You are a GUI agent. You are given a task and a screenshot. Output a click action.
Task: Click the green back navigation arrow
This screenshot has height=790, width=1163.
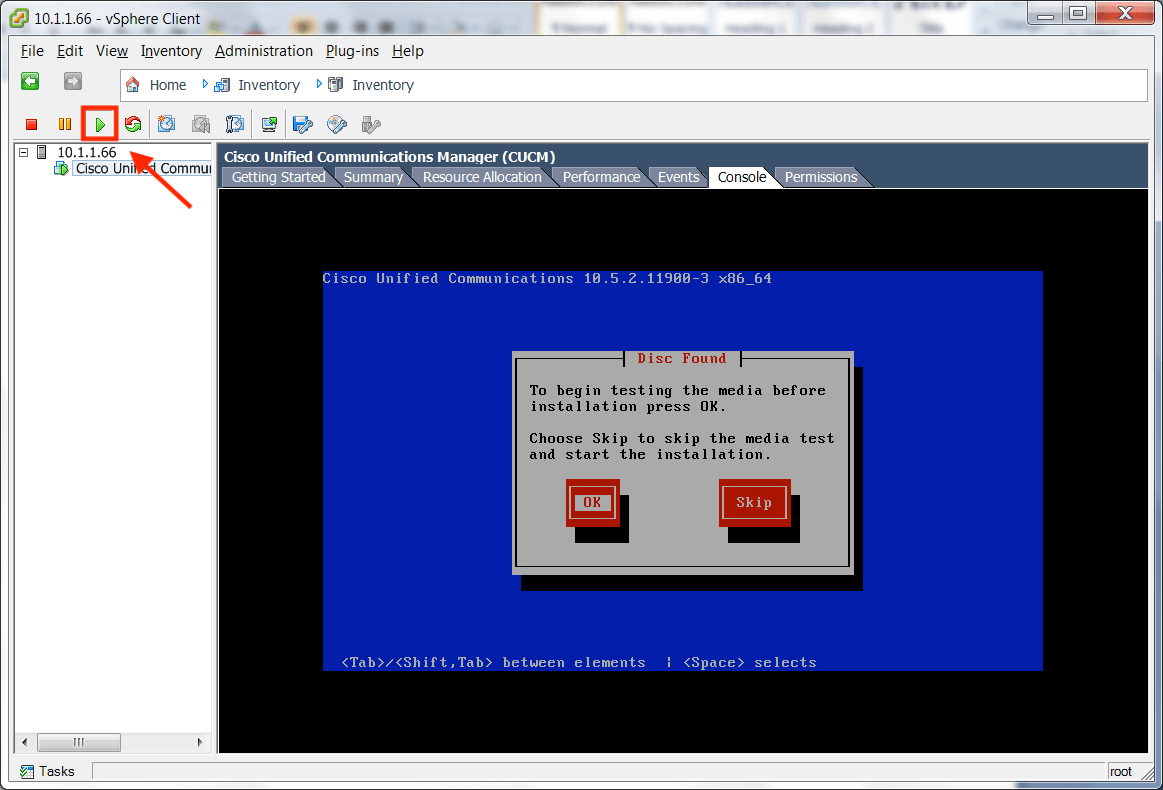pos(30,82)
